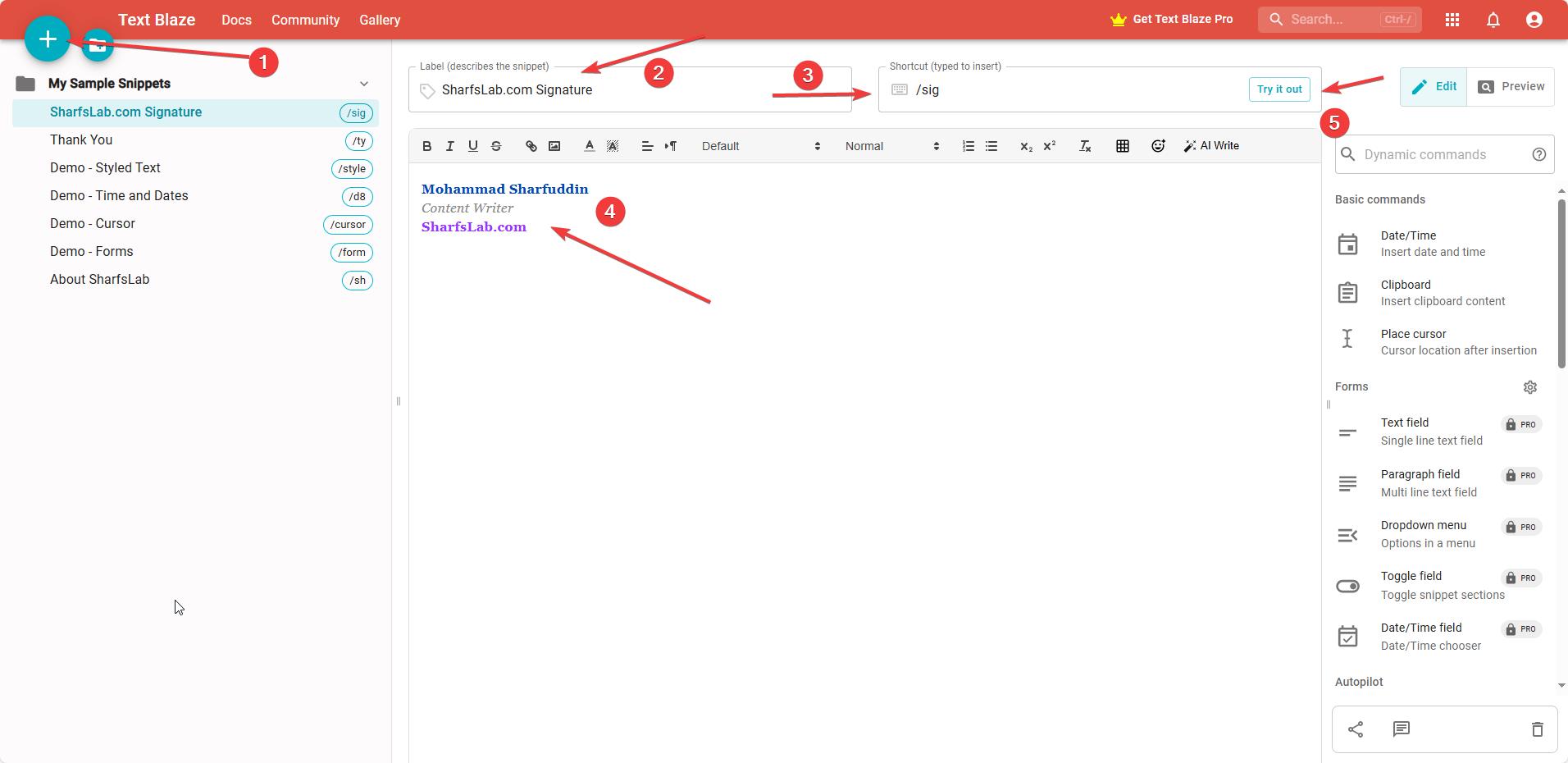
Task: Click the Try it out button
Action: click(1279, 89)
